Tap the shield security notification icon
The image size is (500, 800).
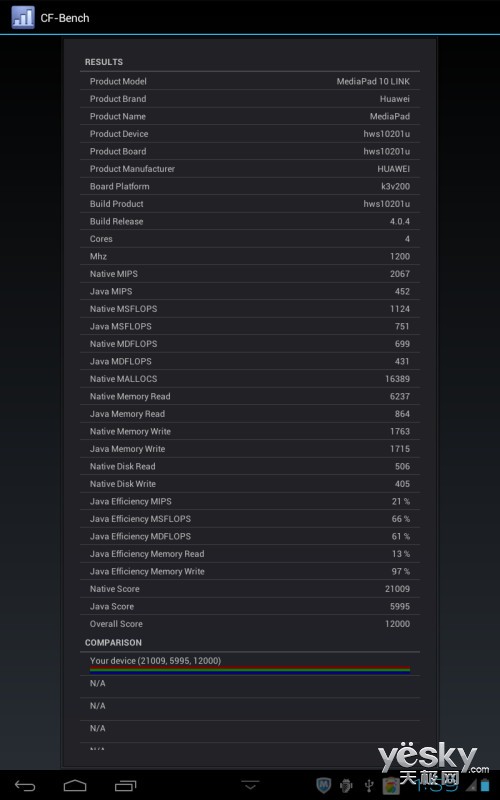coord(323,785)
